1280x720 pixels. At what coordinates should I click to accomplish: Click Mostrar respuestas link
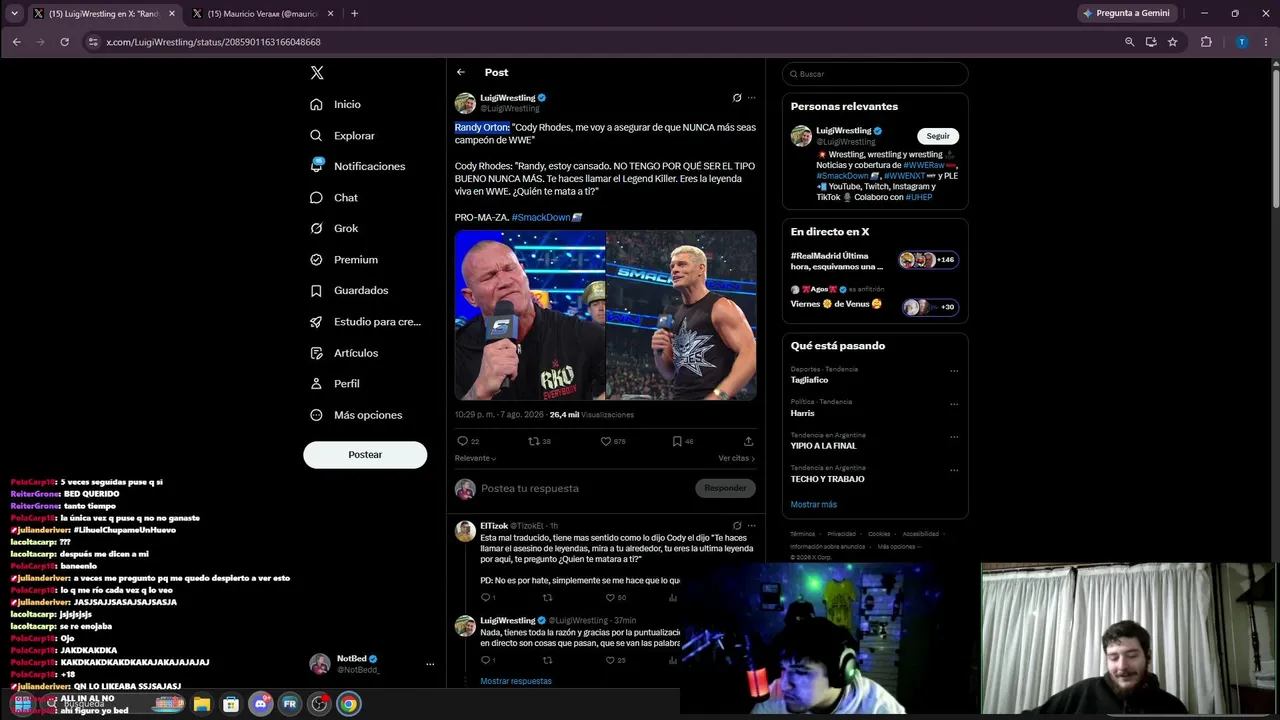[x=516, y=681]
